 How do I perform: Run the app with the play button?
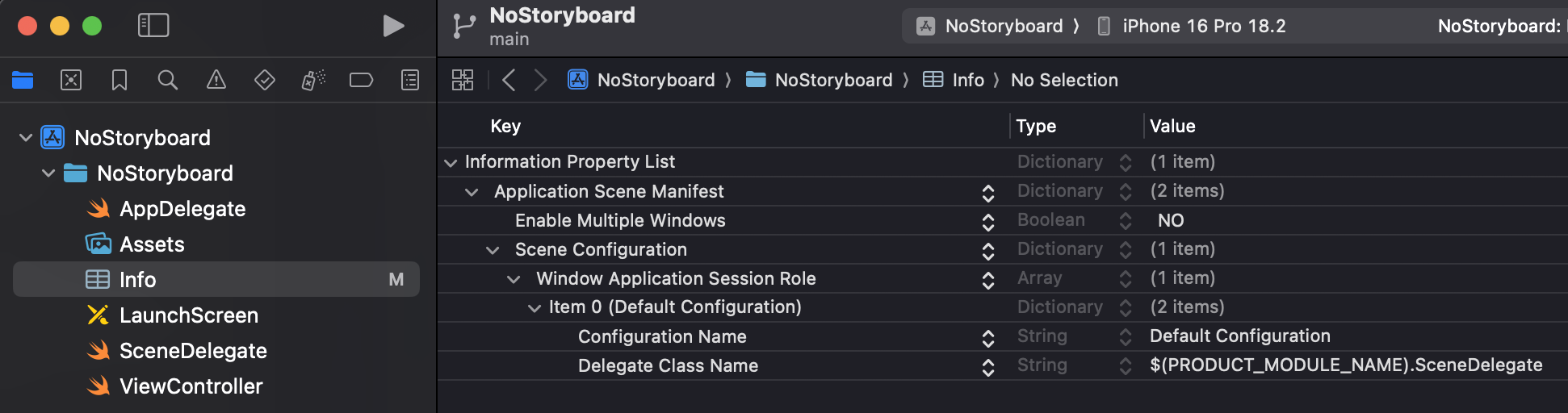[393, 26]
